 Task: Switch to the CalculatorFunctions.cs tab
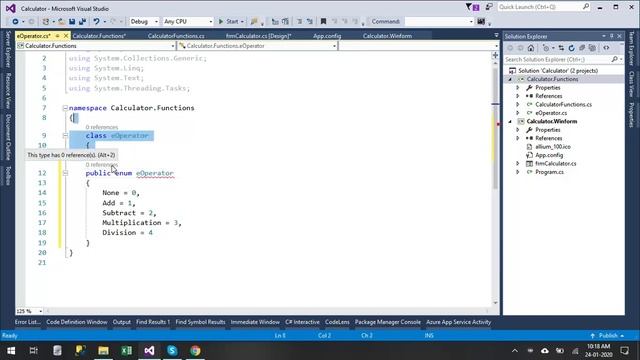click(x=176, y=36)
